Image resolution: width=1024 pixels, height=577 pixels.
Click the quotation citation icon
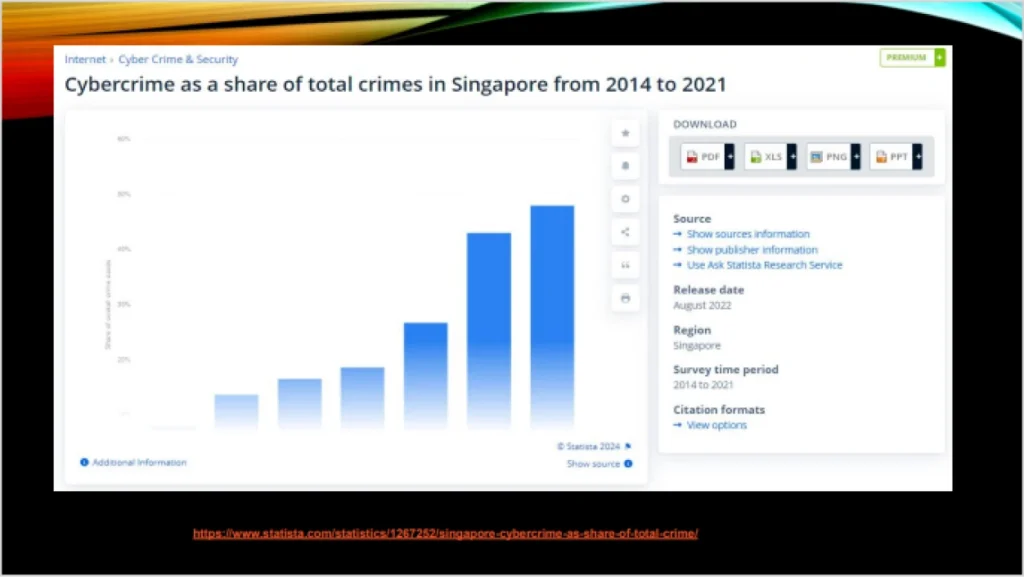[x=625, y=265]
